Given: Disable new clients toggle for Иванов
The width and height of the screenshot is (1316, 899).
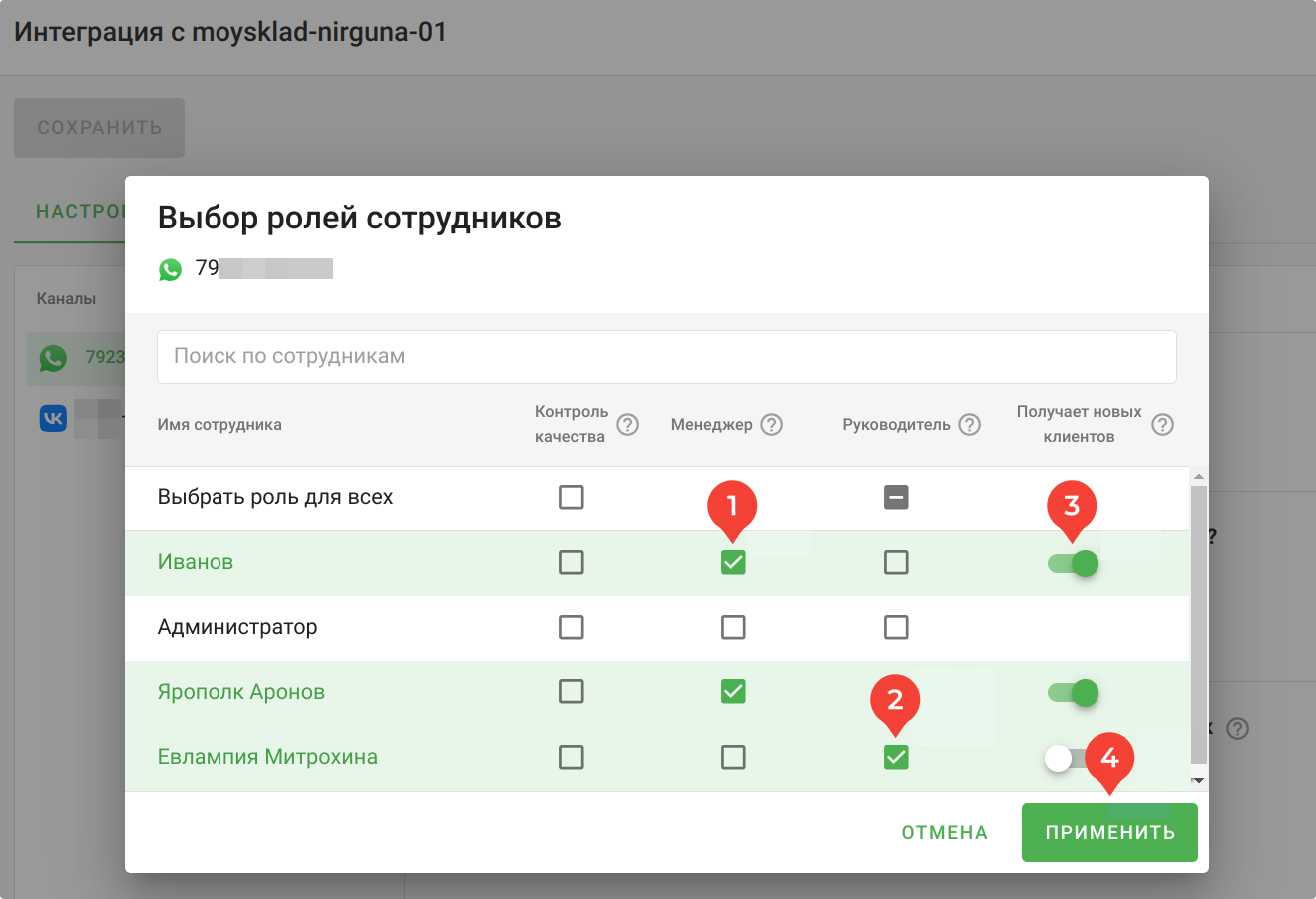Looking at the screenshot, I should click(x=1074, y=564).
